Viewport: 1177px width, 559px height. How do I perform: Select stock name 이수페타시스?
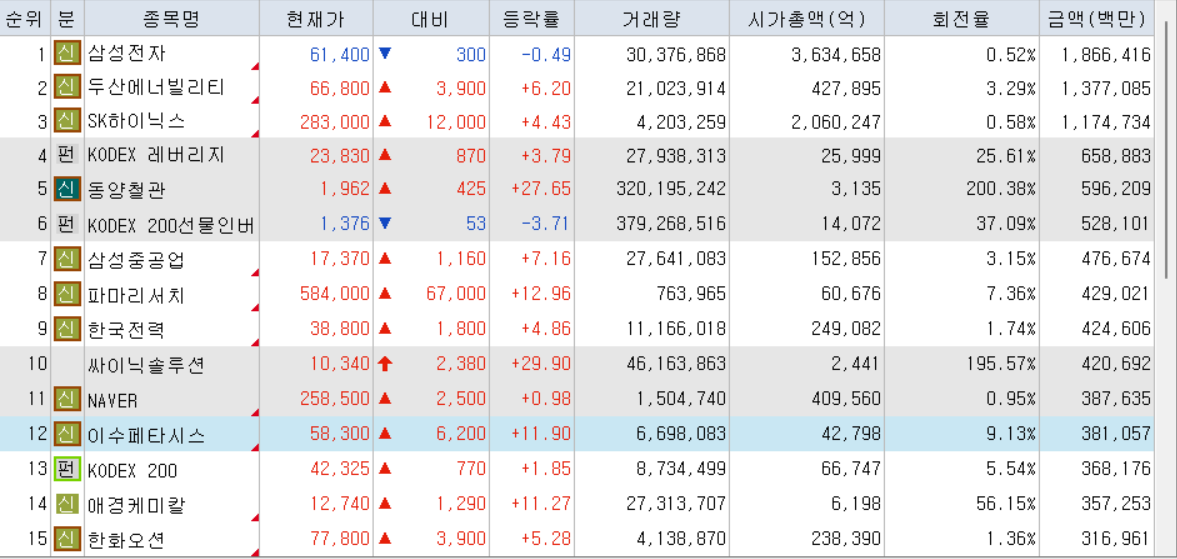[x=146, y=435]
